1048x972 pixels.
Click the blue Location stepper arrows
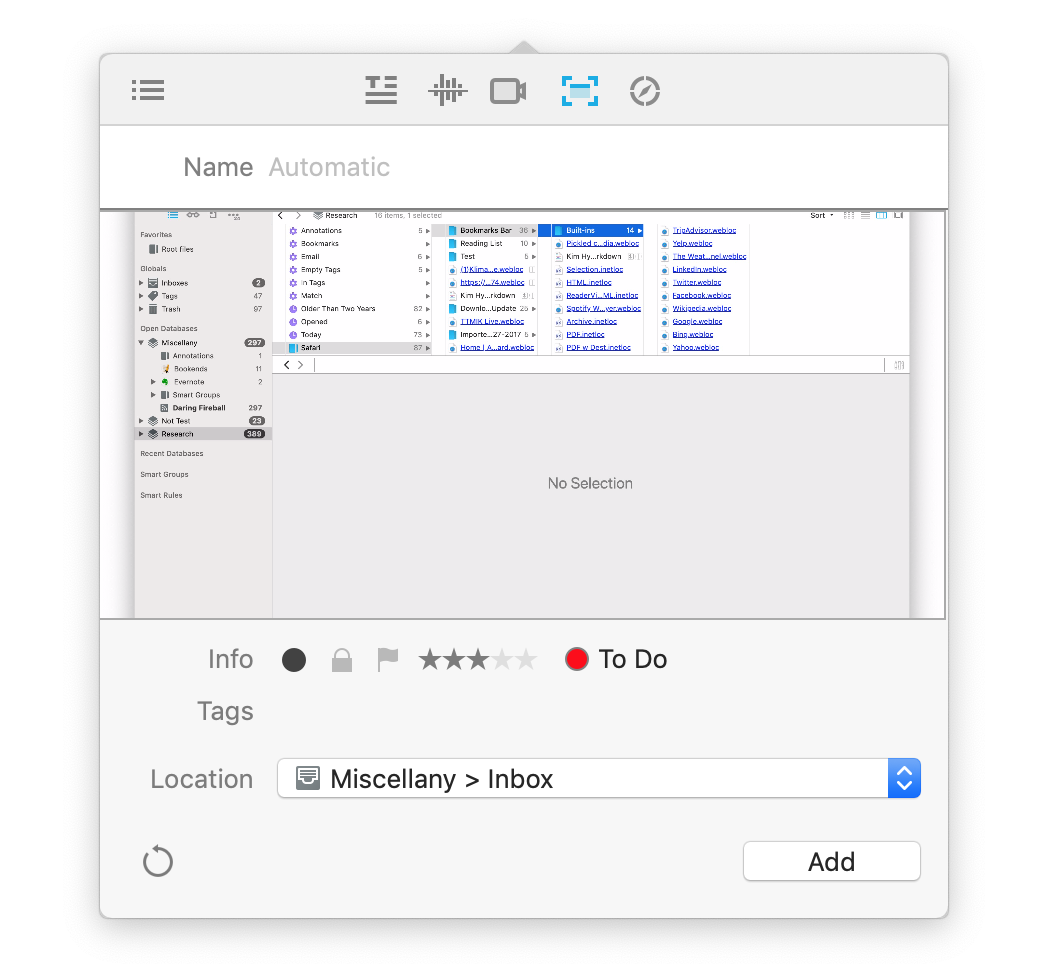pyautogui.click(x=904, y=779)
